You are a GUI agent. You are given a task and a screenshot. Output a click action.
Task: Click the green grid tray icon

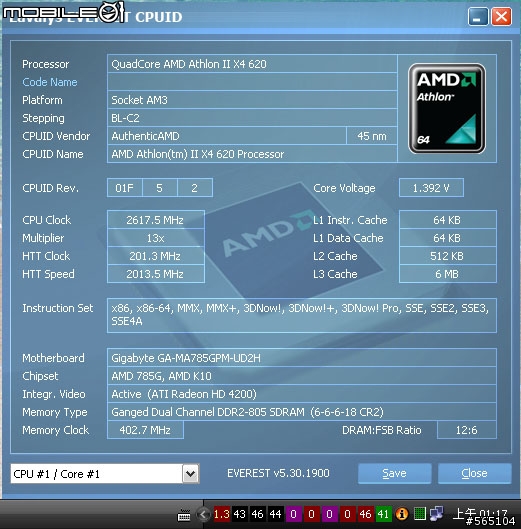[419, 514]
